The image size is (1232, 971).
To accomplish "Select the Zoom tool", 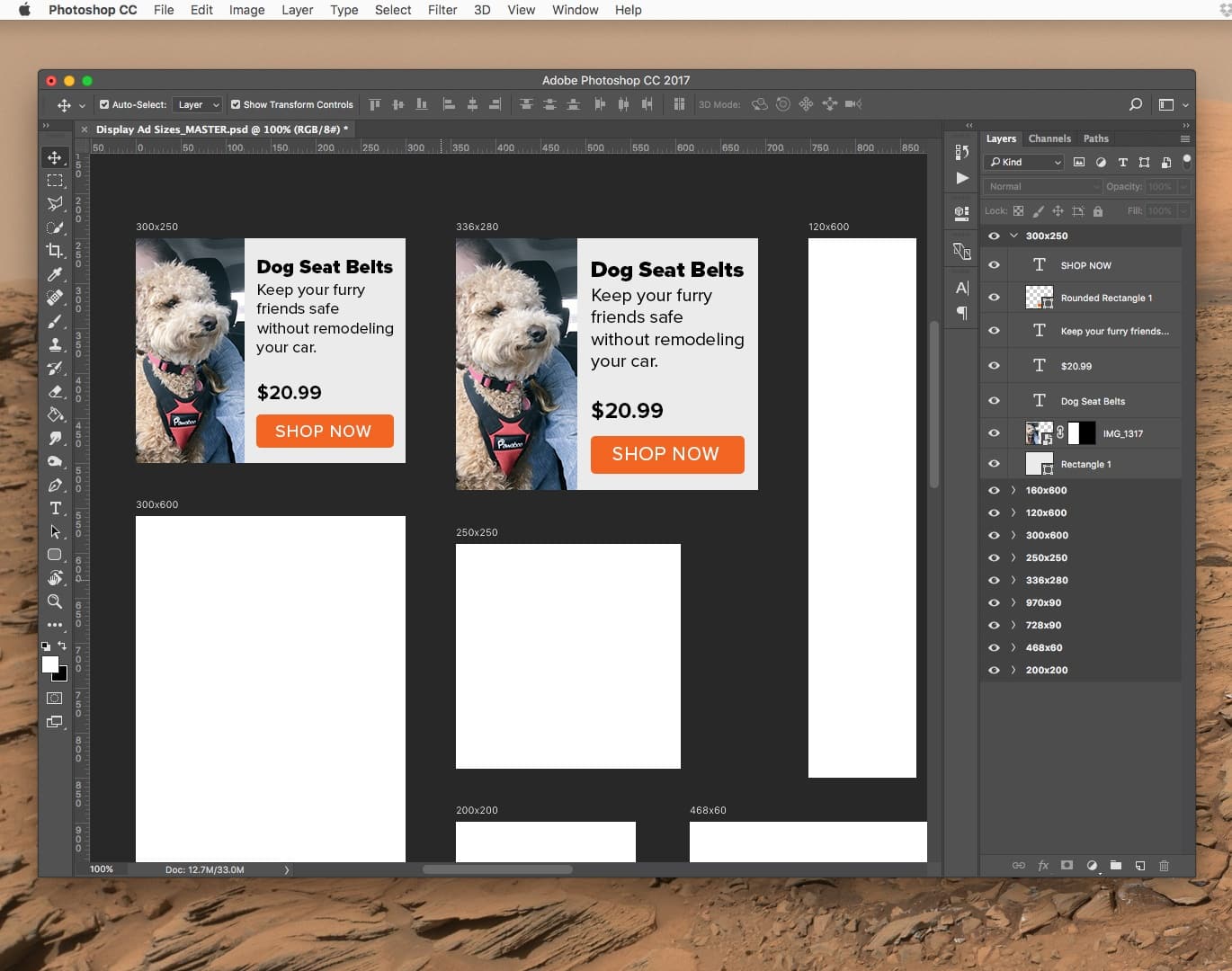I will tap(55, 602).
